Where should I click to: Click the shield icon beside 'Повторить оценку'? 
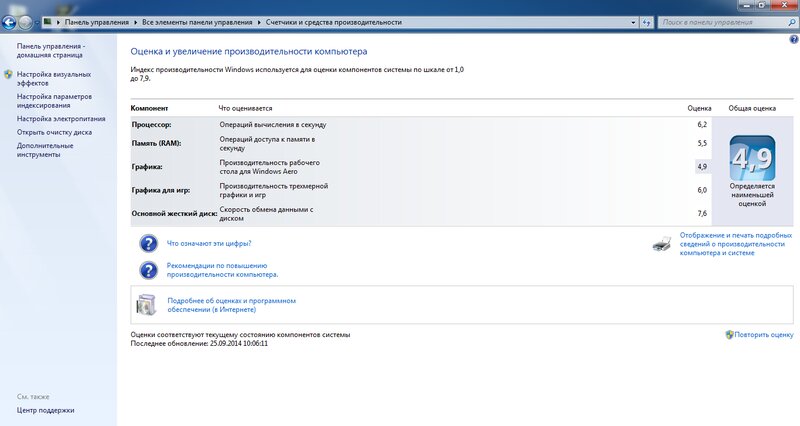(729, 335)
